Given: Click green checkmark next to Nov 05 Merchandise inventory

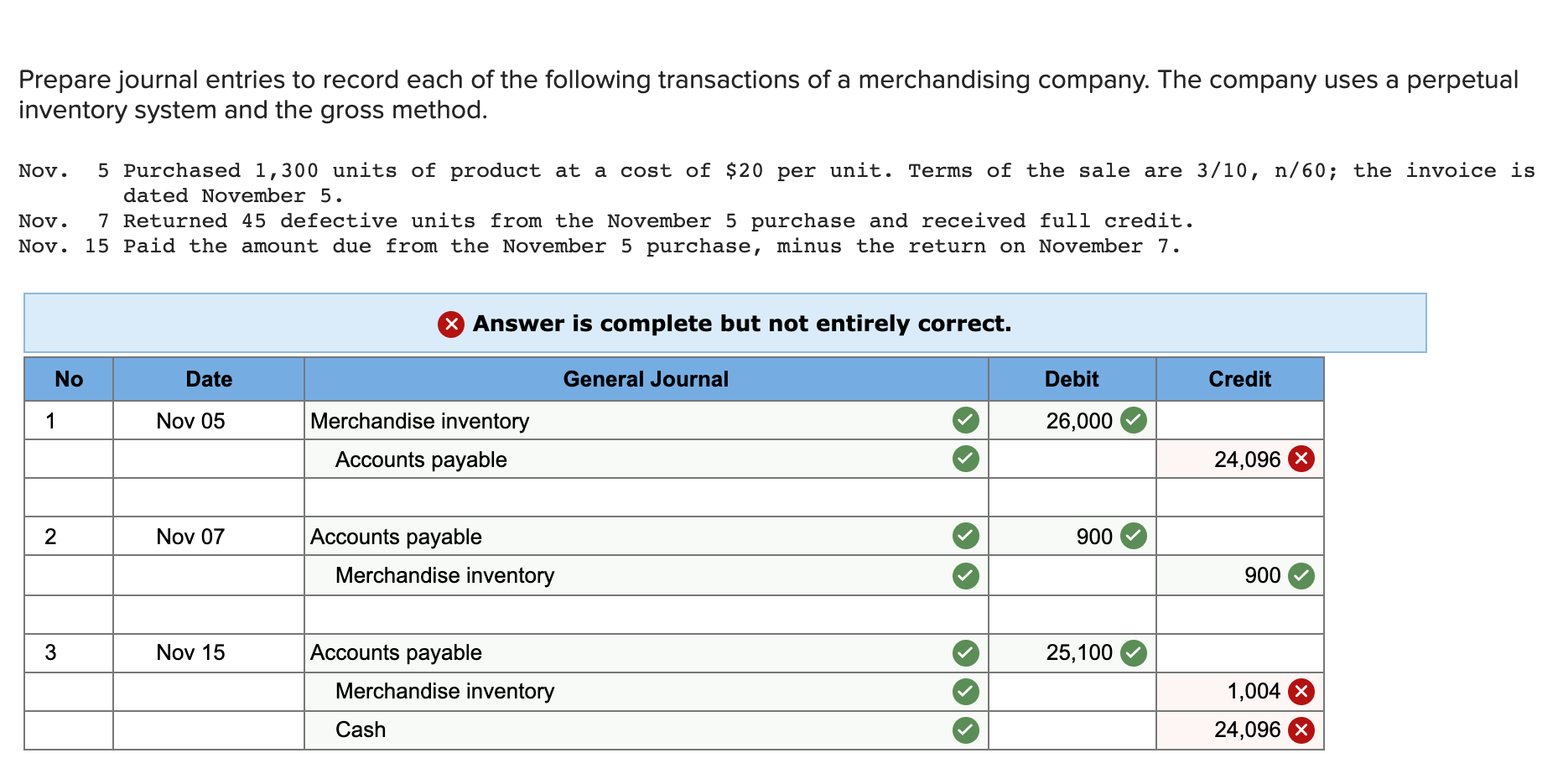Looking at the screenshot, I should (x=966, y=420).
